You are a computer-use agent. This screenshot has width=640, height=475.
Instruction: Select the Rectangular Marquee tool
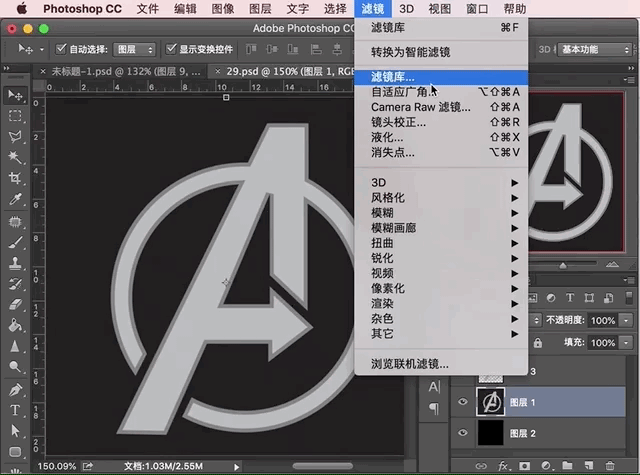click(16, 116)
